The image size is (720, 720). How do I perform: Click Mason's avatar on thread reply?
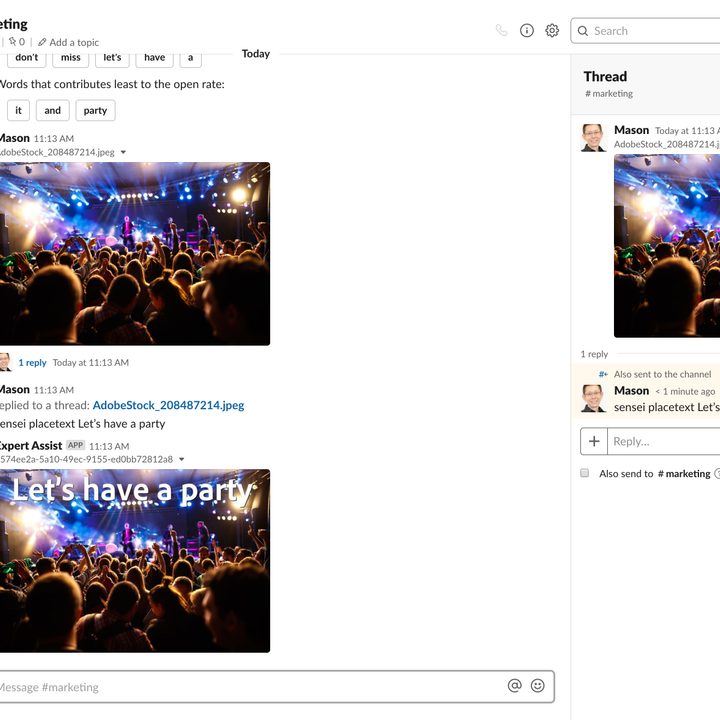594,398
